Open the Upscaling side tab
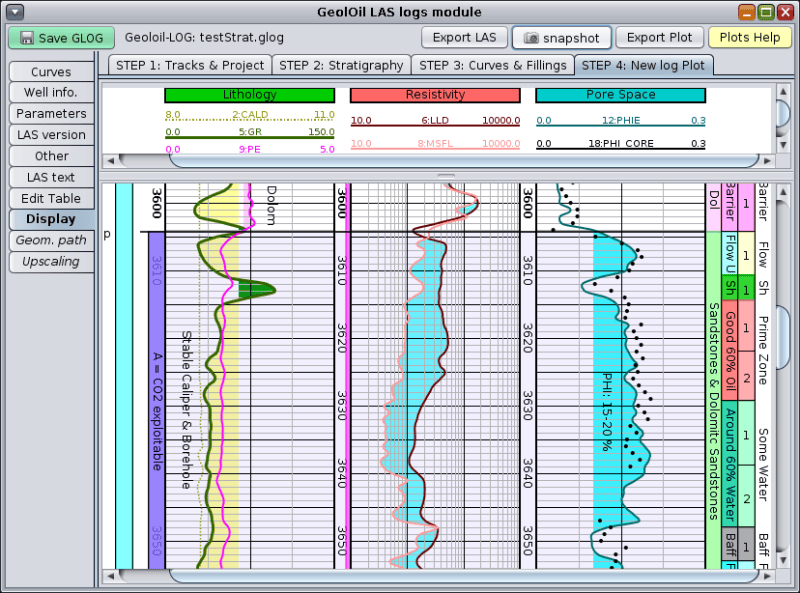This screenshot has width=800, height=593. 51,262
